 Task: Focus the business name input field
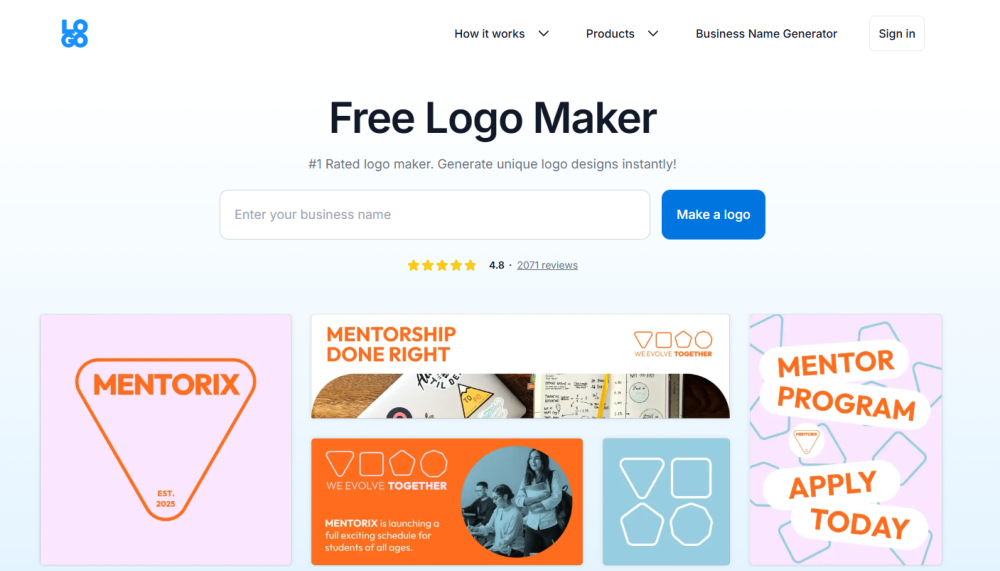coord(434,214)
